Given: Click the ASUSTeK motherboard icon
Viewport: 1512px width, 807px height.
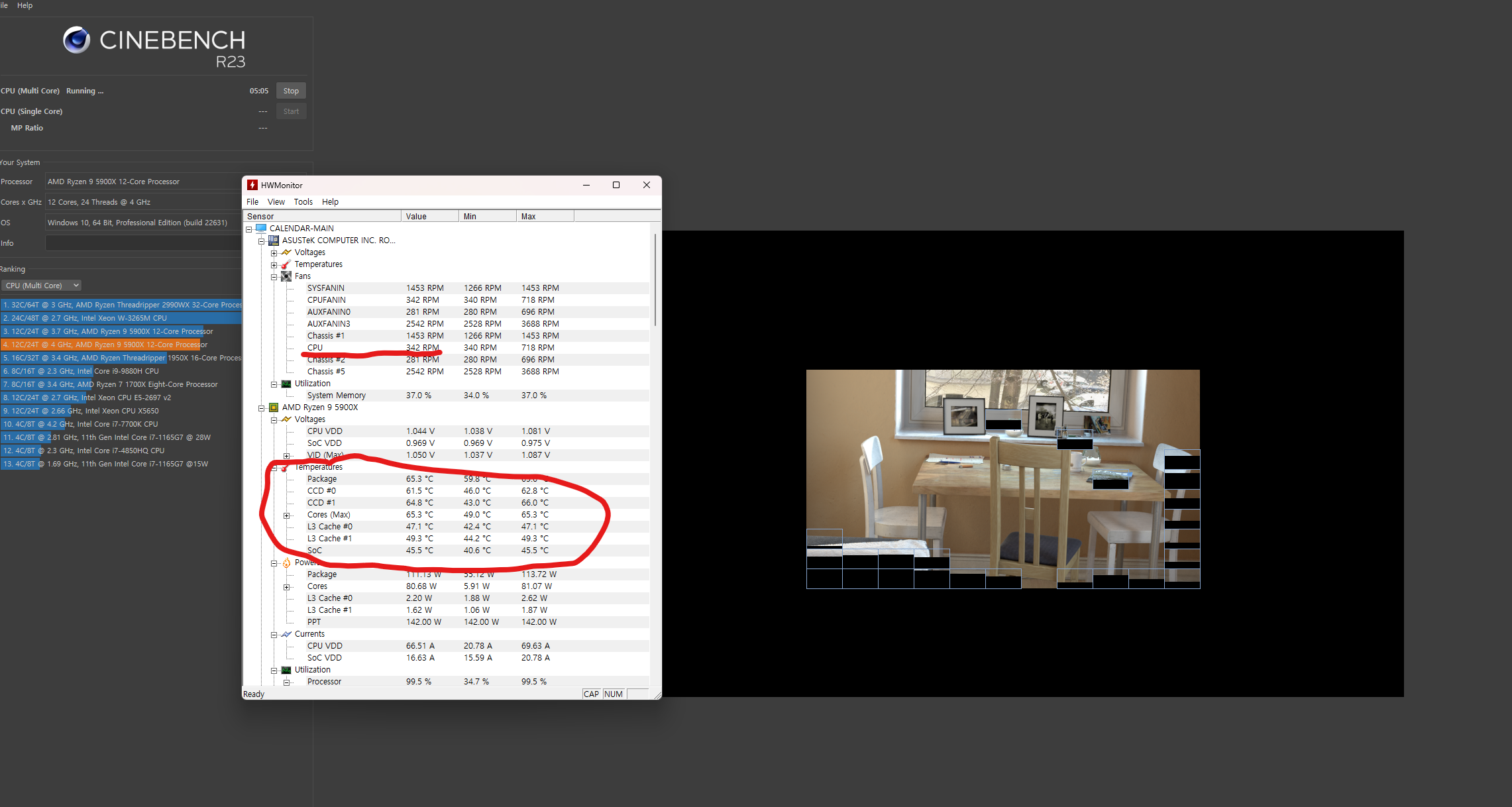Looking at the screenshot, I should 274,240.
